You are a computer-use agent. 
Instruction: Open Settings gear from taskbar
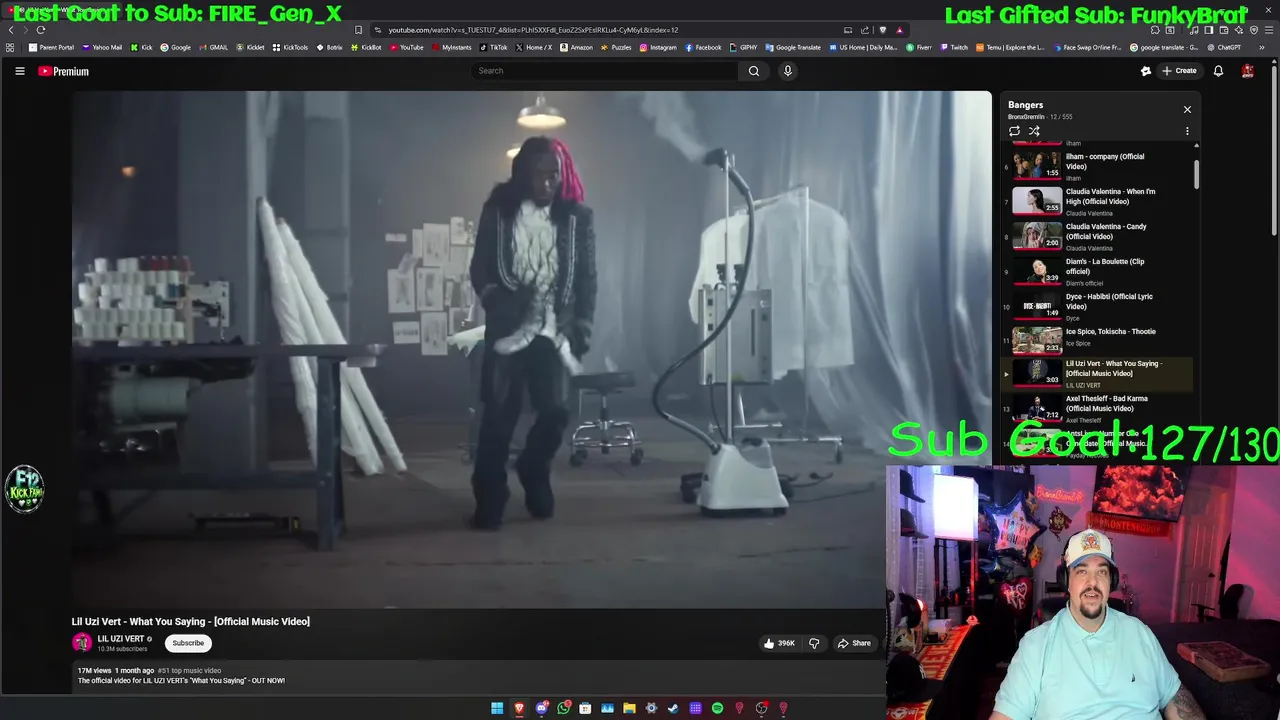[651, 708]
